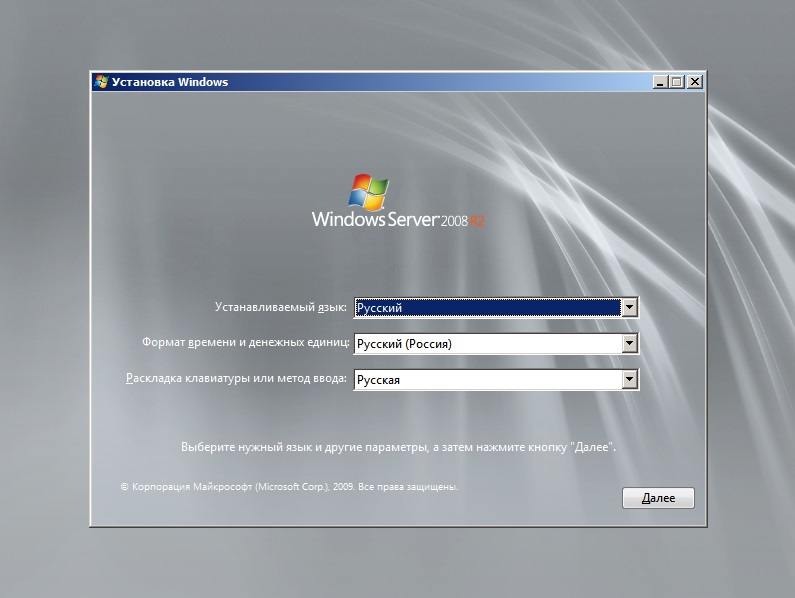
Task: Click the Раскладка клавиатуры или метод ввода label
Action: pyautogui.click(x=236, y=378)
